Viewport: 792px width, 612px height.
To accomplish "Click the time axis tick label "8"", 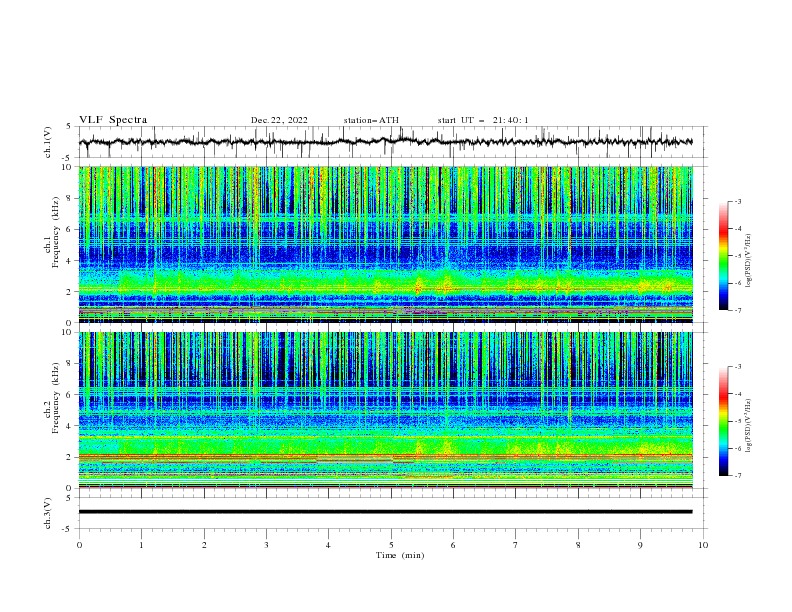I will point(578,545).
